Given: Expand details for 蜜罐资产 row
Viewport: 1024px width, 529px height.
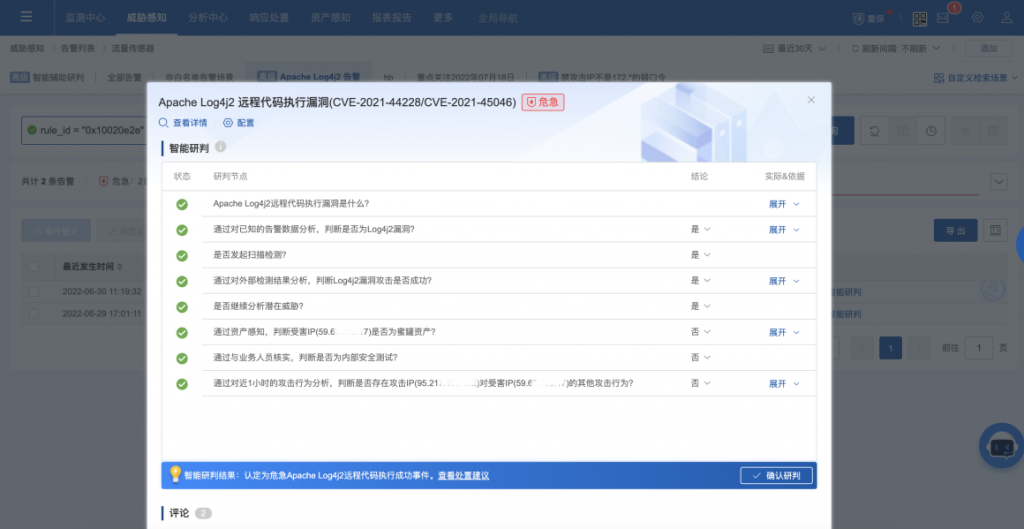Looking at the screenshot, I should pyautogui.click(x=784, y=332).
